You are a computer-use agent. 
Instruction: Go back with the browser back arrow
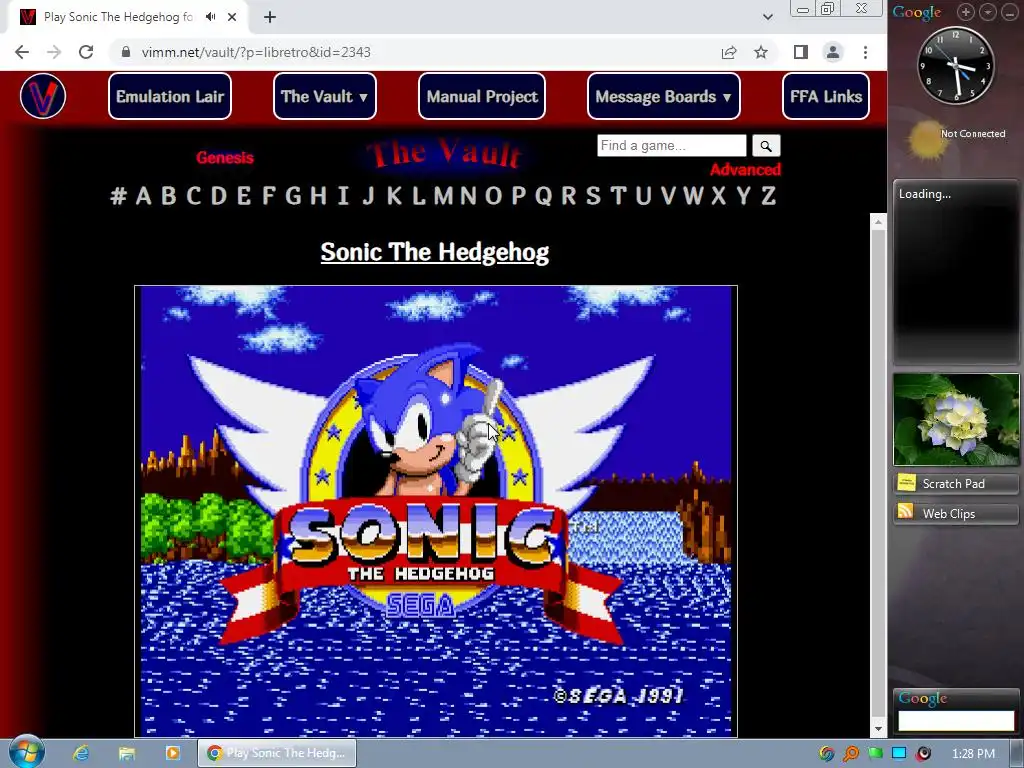coord(22,52)
